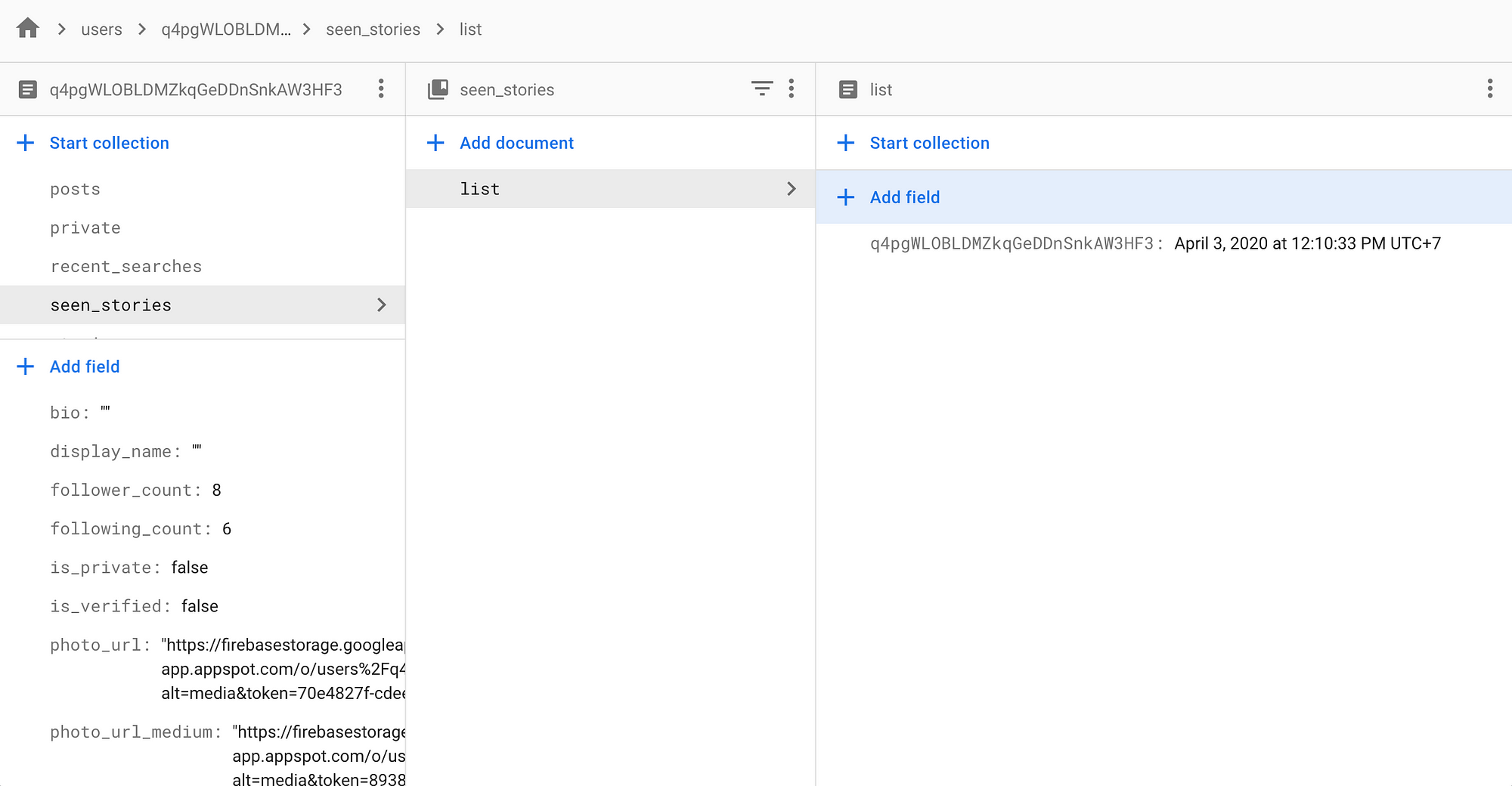Click the following_count value 6
Viewport: 1512px width, 786px height.
tap(227, 528)
